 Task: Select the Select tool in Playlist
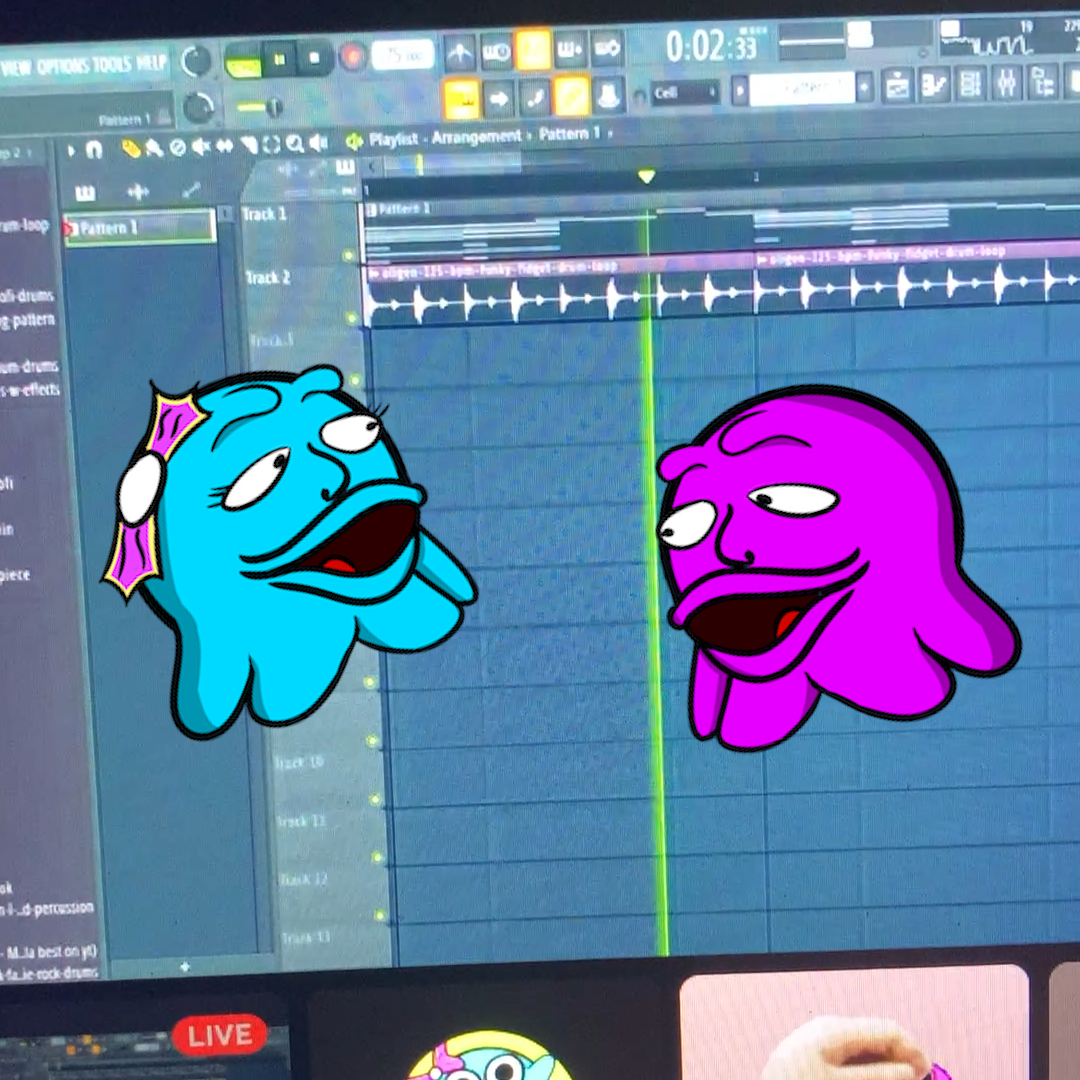coord(271,145)
